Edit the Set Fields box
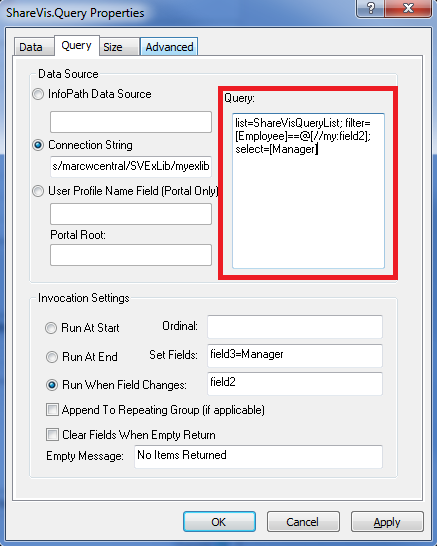 (295, 356)
